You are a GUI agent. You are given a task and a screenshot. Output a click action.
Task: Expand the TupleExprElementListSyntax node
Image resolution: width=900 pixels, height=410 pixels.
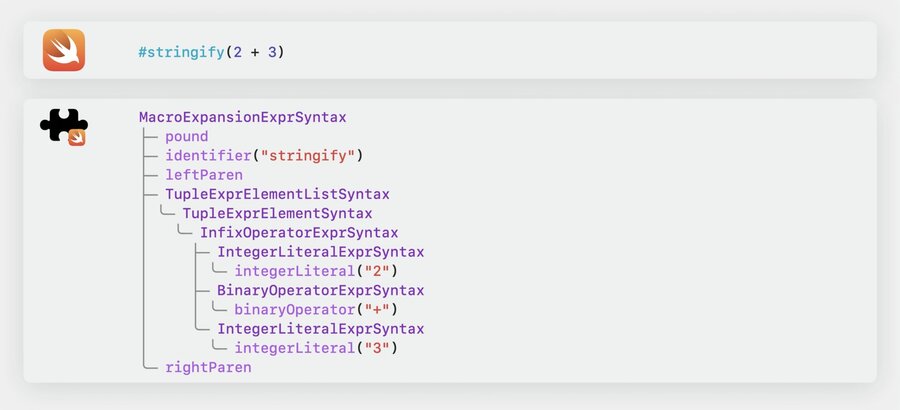point(278,194)
